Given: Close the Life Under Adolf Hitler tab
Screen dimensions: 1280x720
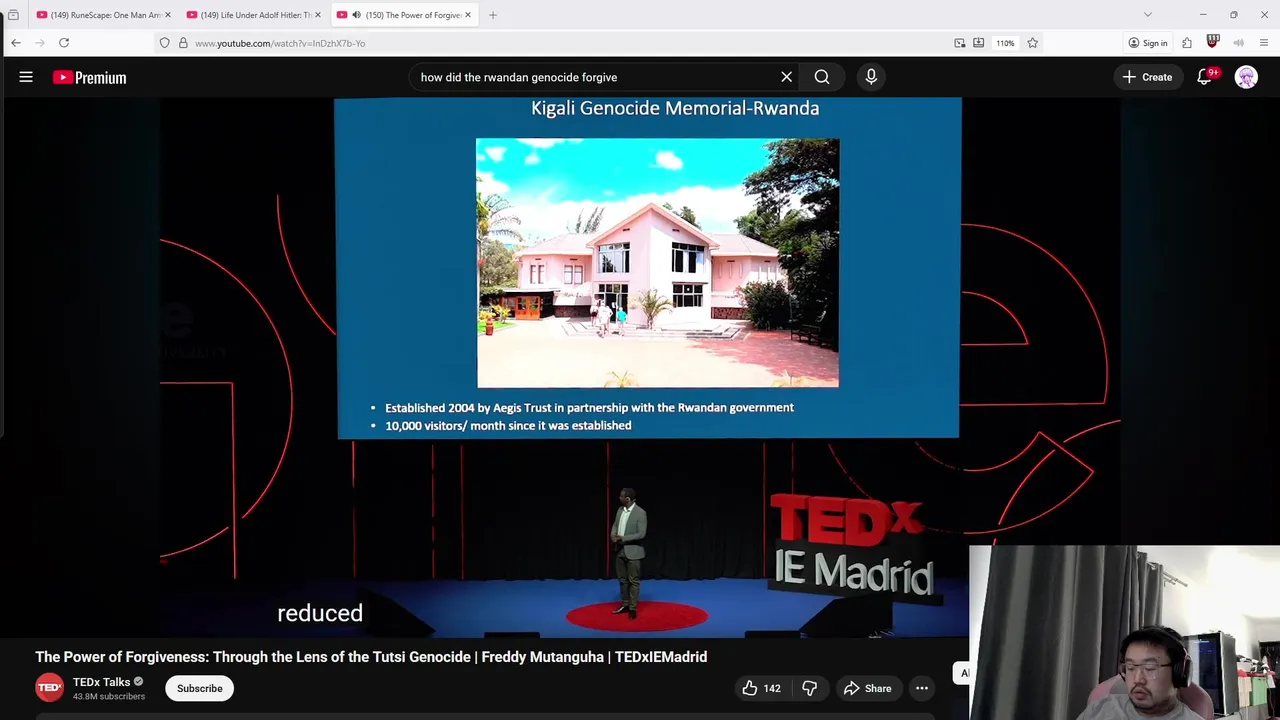Looking at the screenshot, I should click(317, 15).
